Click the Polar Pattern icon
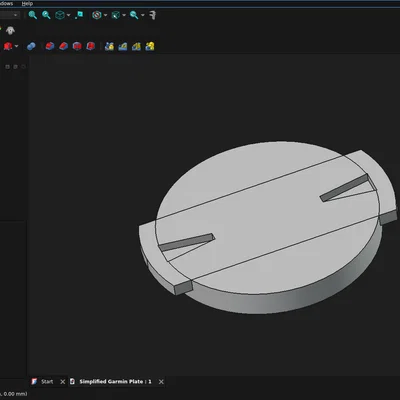The image size is (400, 400). pos(136,46)
